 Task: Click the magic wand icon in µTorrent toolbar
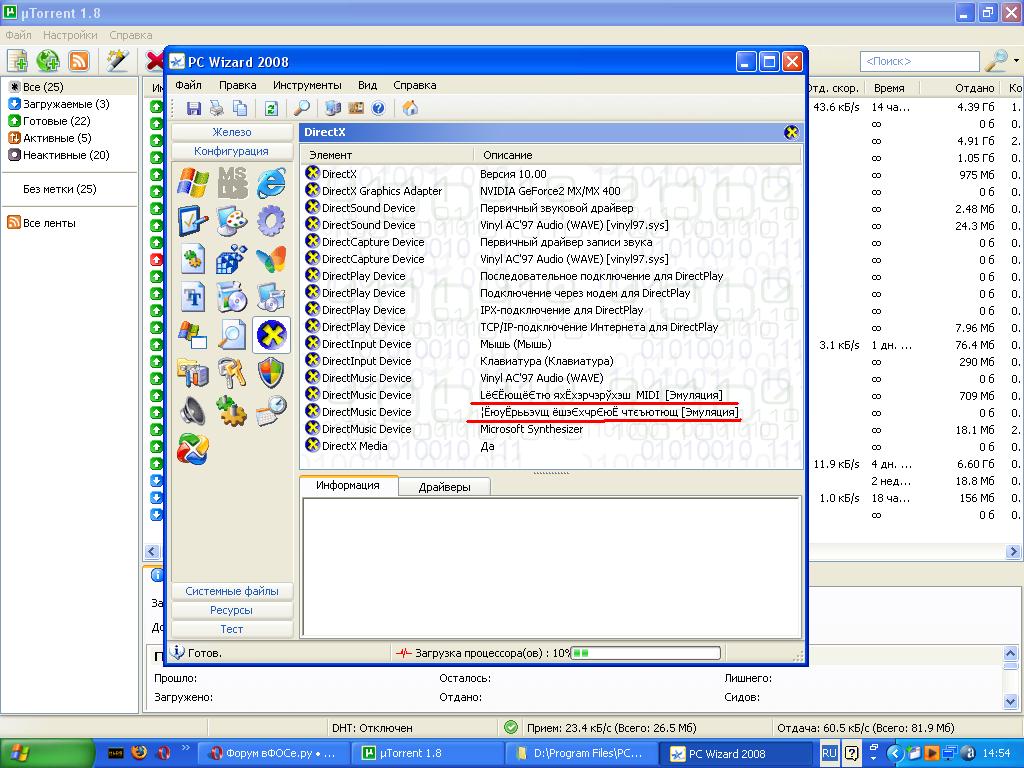pyautogui.click(x=118, y=61)
